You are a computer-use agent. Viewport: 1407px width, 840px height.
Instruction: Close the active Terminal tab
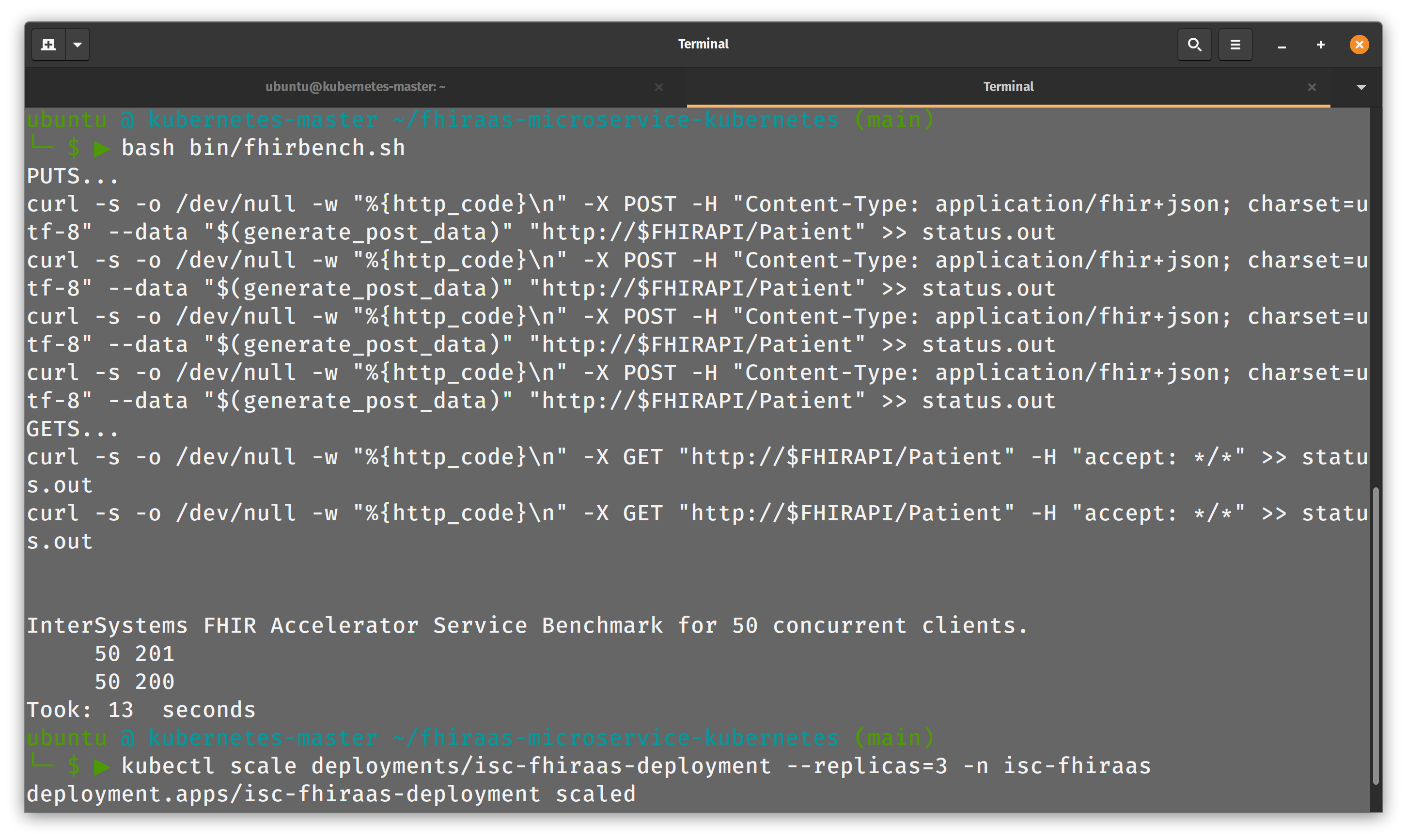1312,87
